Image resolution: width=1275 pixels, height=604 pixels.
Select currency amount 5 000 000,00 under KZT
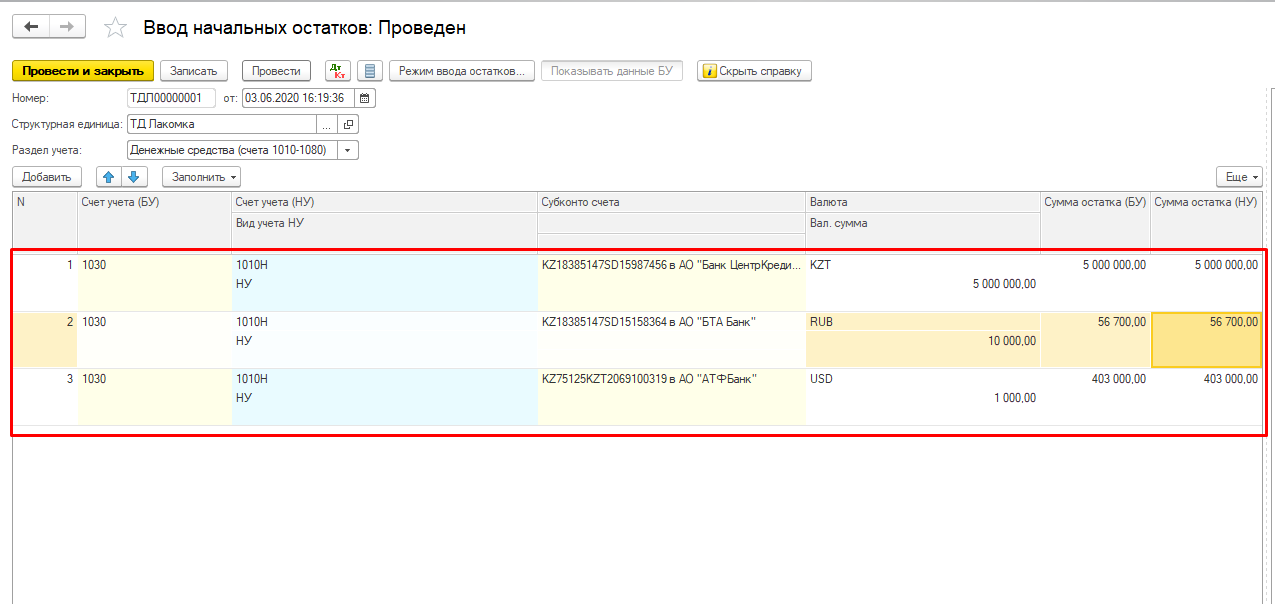pyautogui.click(x=922, y=284)
